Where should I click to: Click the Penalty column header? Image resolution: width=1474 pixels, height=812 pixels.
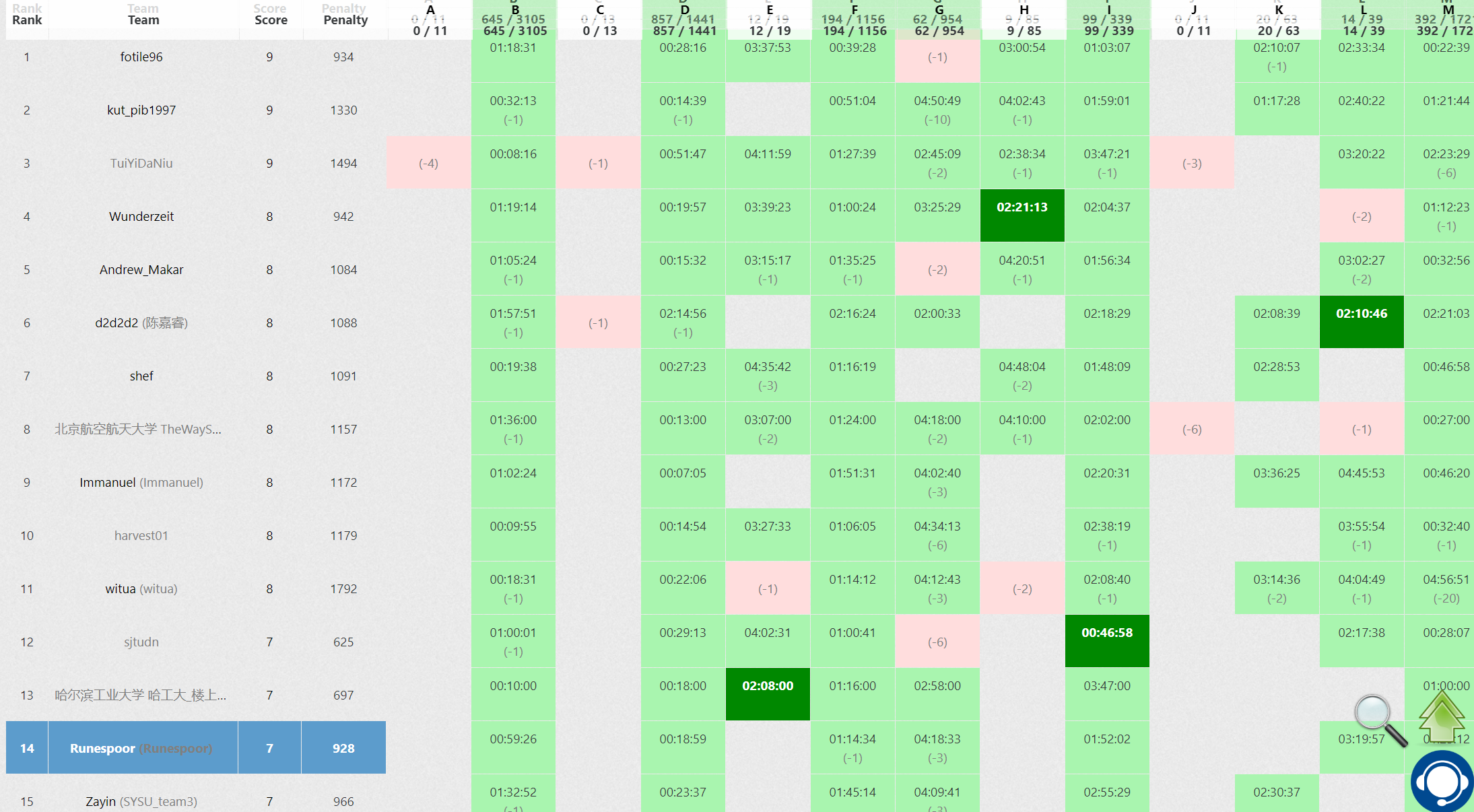[x=345, y=20]
